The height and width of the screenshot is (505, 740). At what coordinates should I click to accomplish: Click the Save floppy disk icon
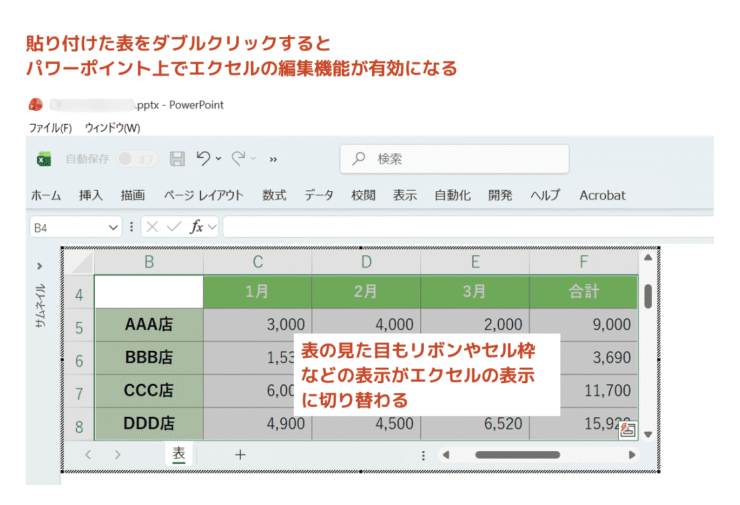pos(177,159)
